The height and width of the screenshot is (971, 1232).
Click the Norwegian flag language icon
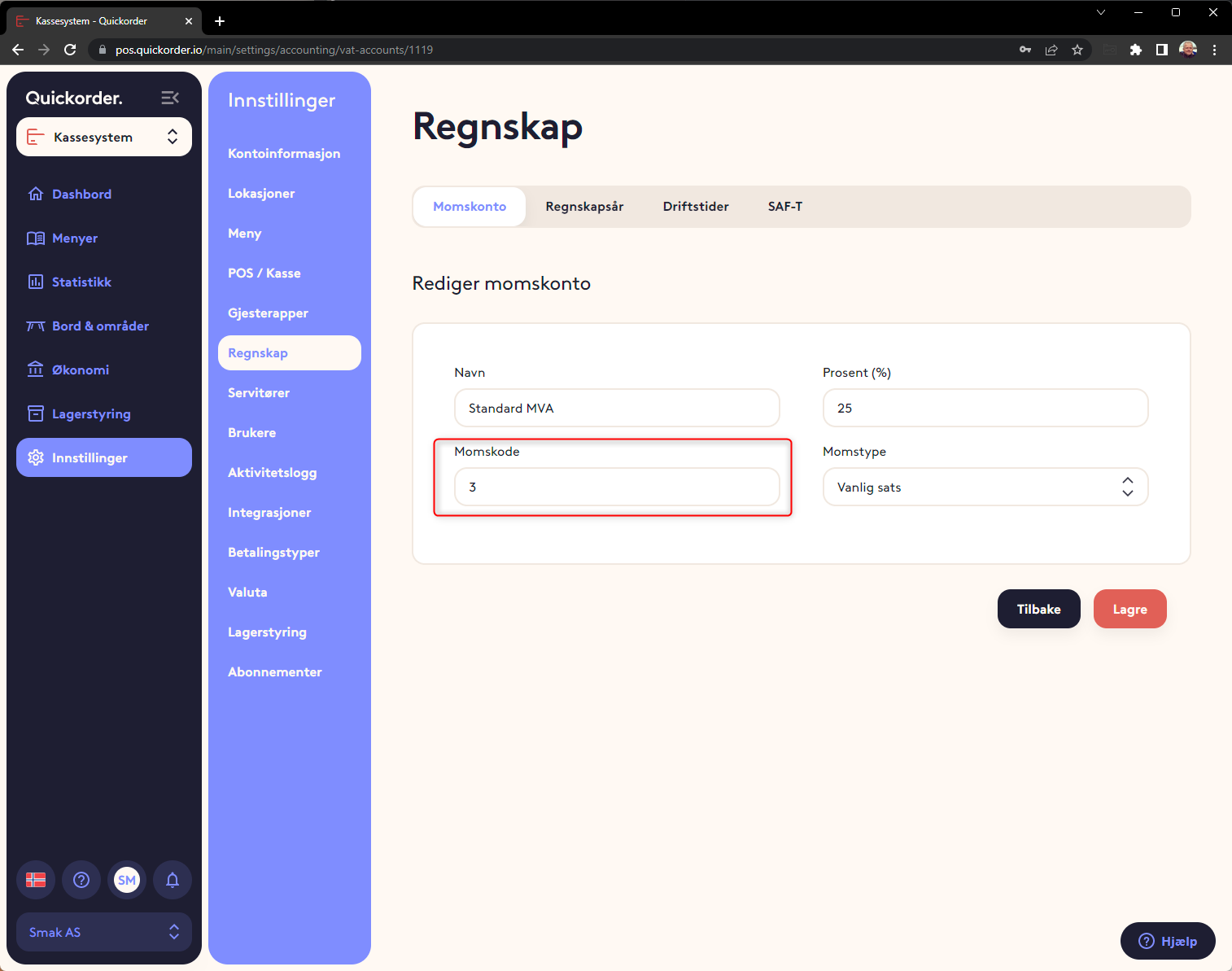point(36,880)
